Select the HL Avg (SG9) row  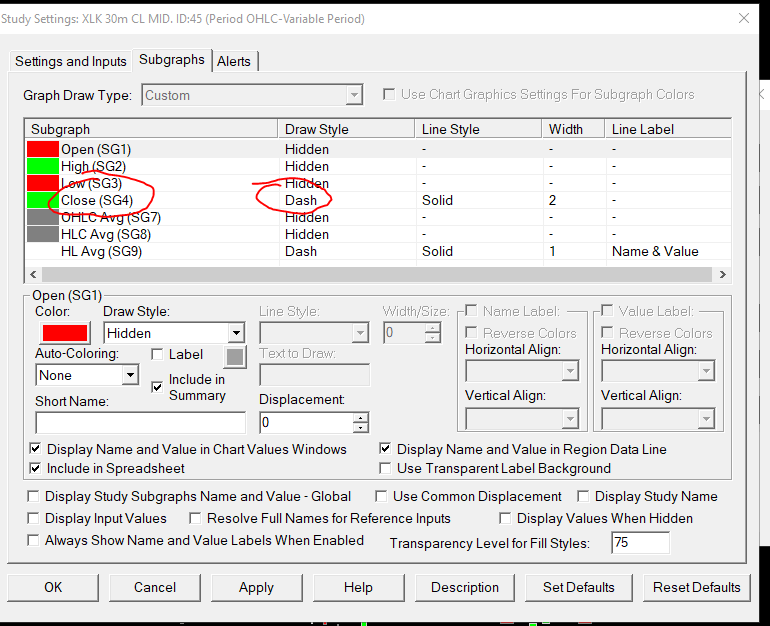coord(378,251)
